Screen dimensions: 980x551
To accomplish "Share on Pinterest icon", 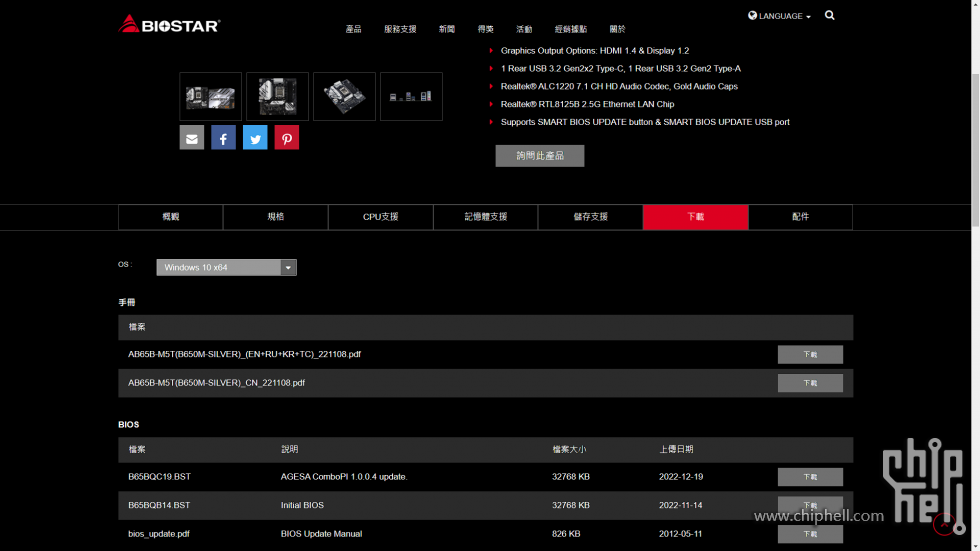I will [287, 138].
